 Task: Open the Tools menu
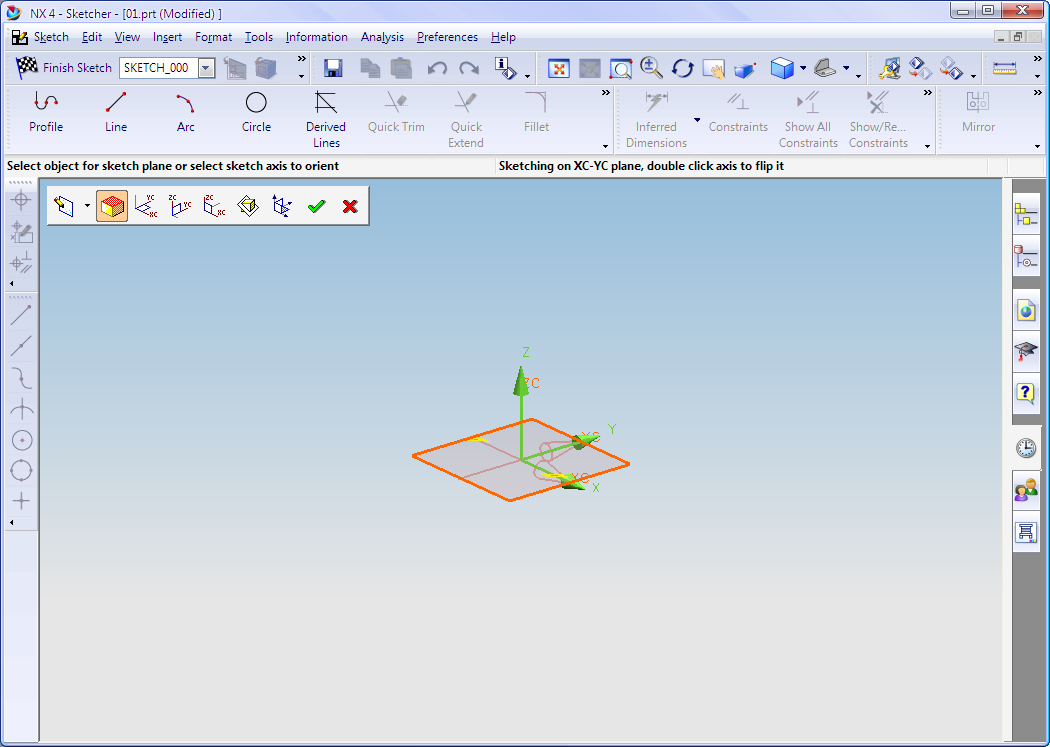258,37
